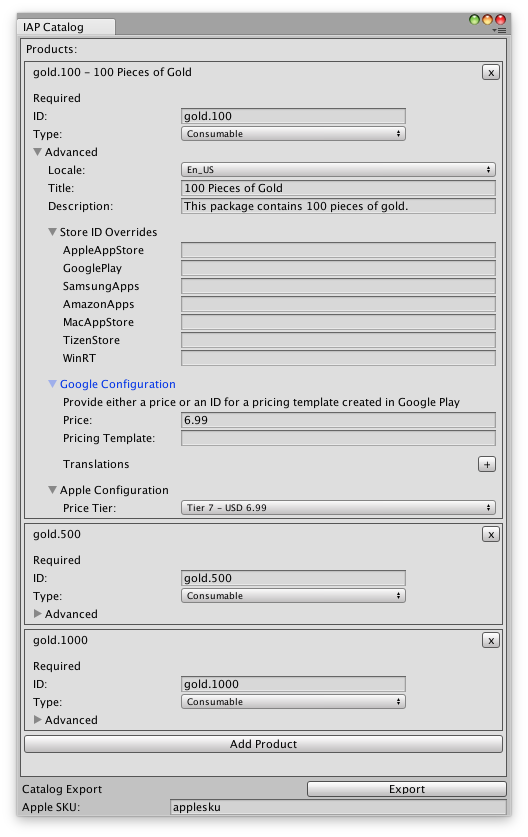Click the Export button
The image size is (528, 837).
(406, 789)
